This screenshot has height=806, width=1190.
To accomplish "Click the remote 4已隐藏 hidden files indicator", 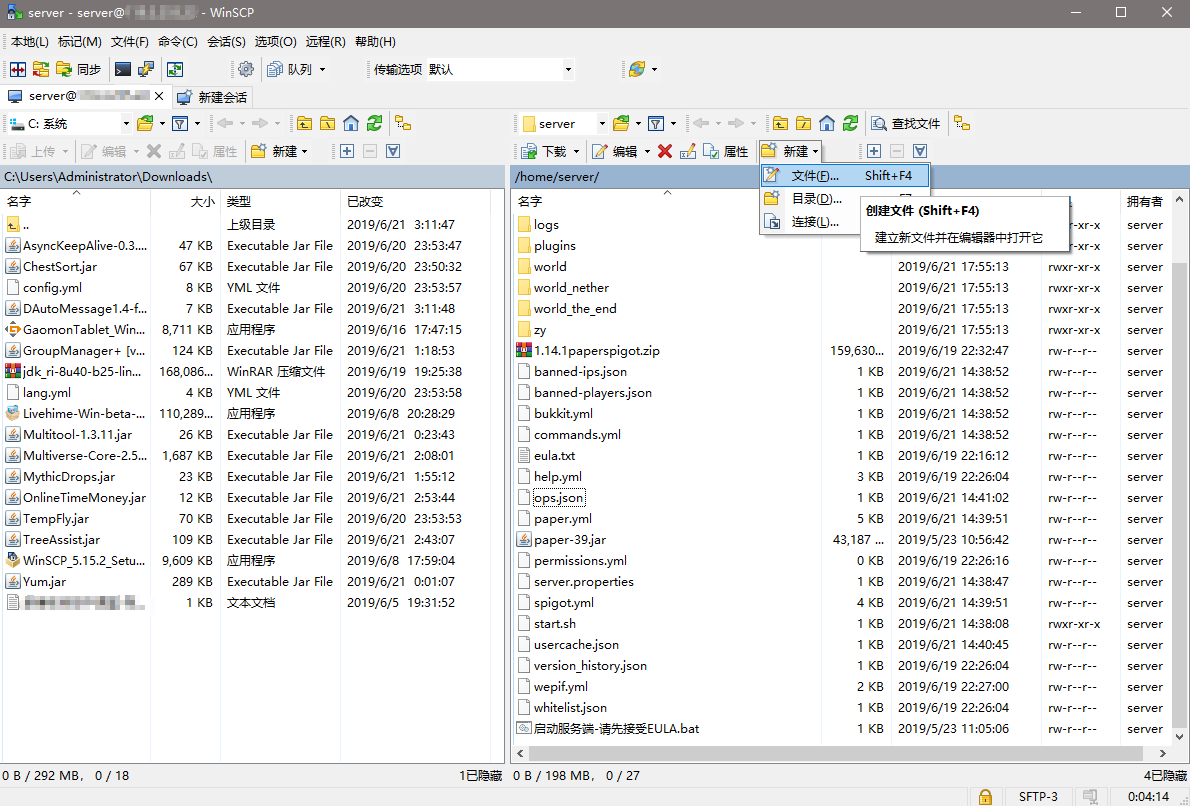I will [x=1165, y=776].
